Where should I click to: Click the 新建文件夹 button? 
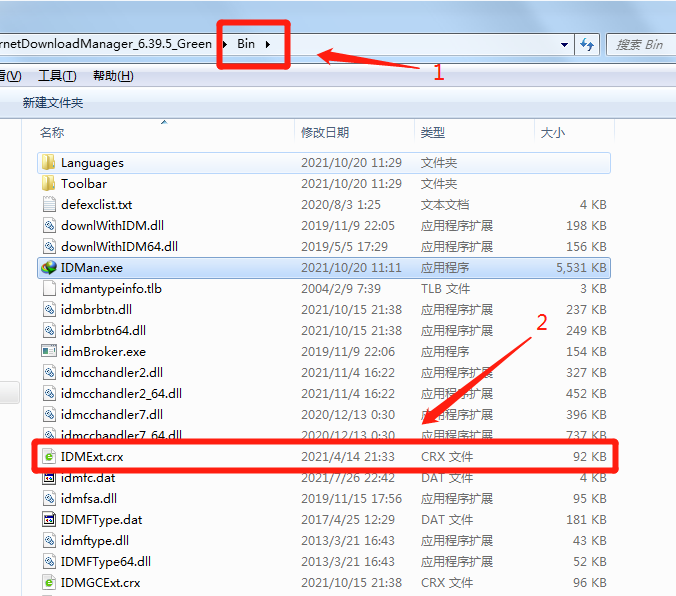[x=53, y=103]
